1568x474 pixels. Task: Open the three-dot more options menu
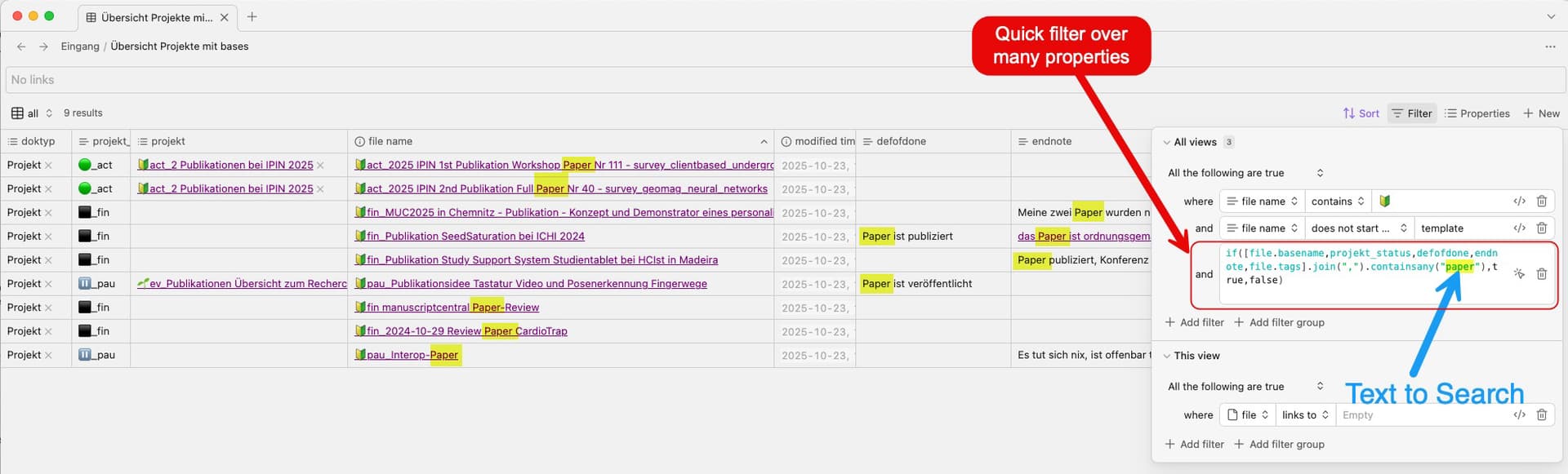tap(1549, 47)
